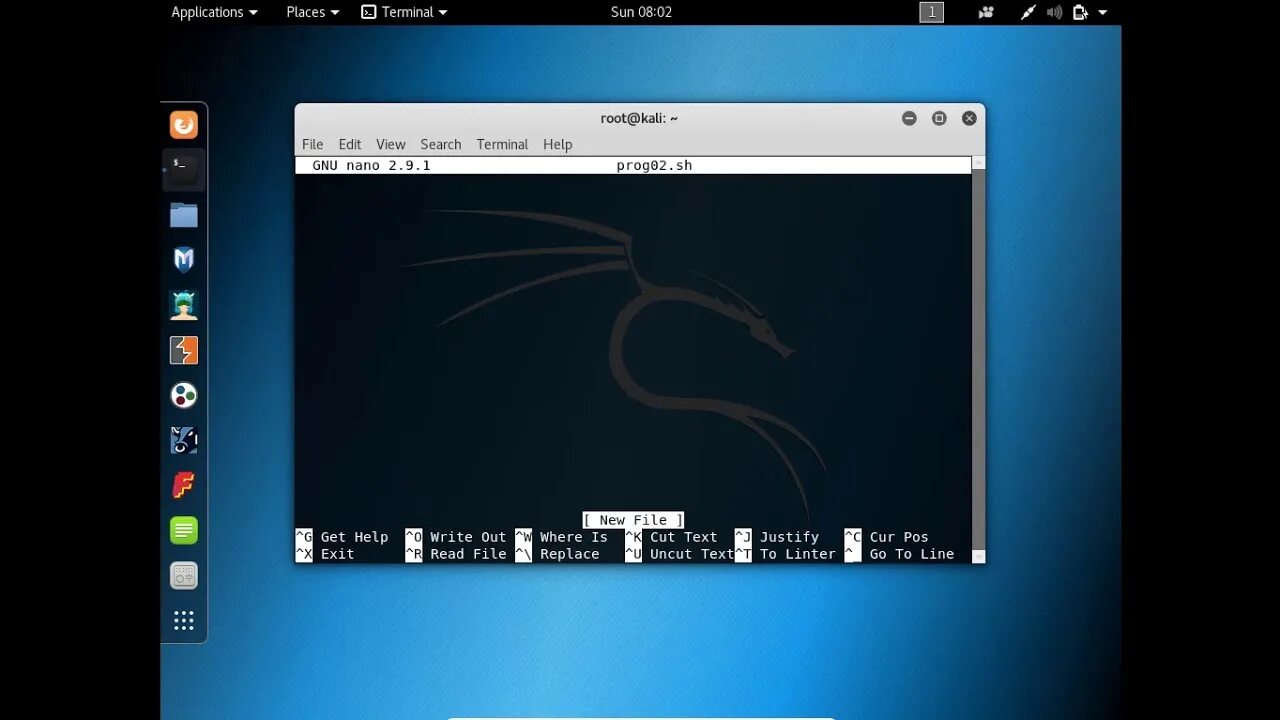Open the Firefox browser in the dock
The width and height of the screenshot is (1280, 720).
coord(184,125)
